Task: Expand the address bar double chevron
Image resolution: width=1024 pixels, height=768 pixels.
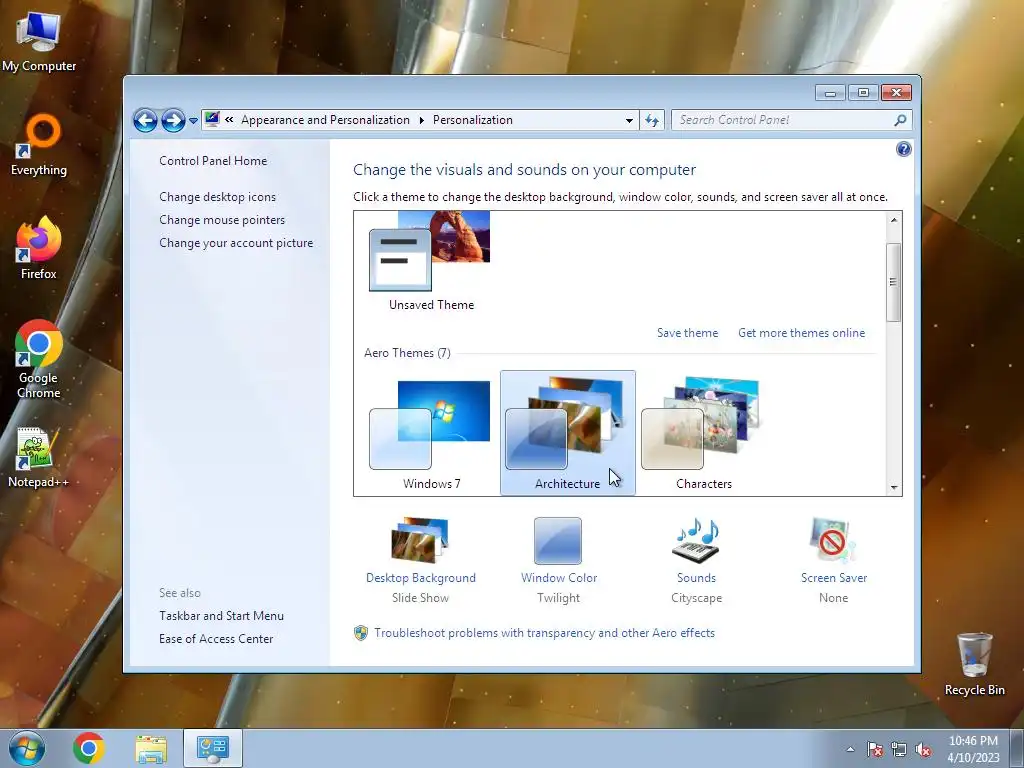Action: coord(229,120)
